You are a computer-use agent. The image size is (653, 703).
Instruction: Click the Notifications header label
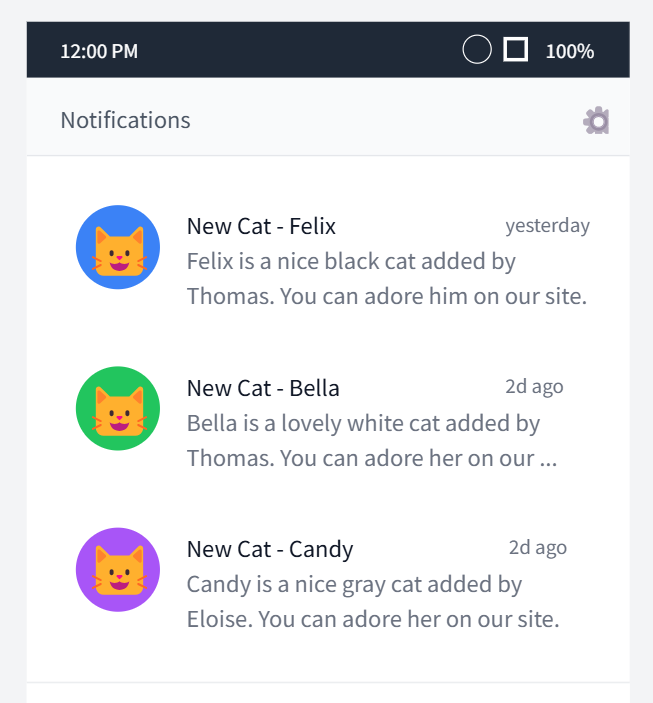tap(125, 120)
